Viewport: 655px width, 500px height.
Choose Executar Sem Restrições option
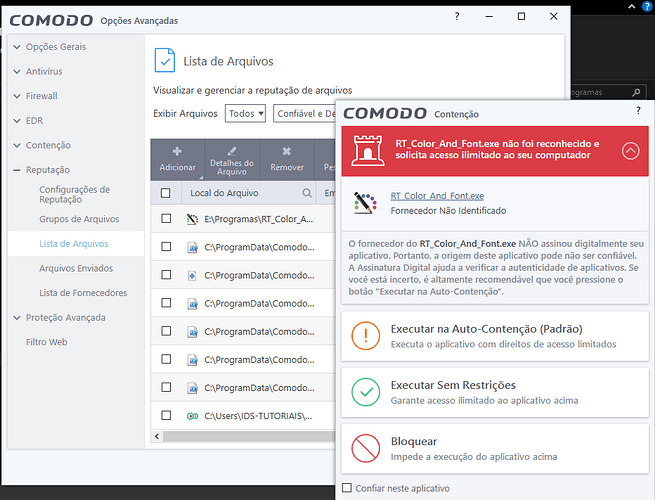tap(495, 392)
